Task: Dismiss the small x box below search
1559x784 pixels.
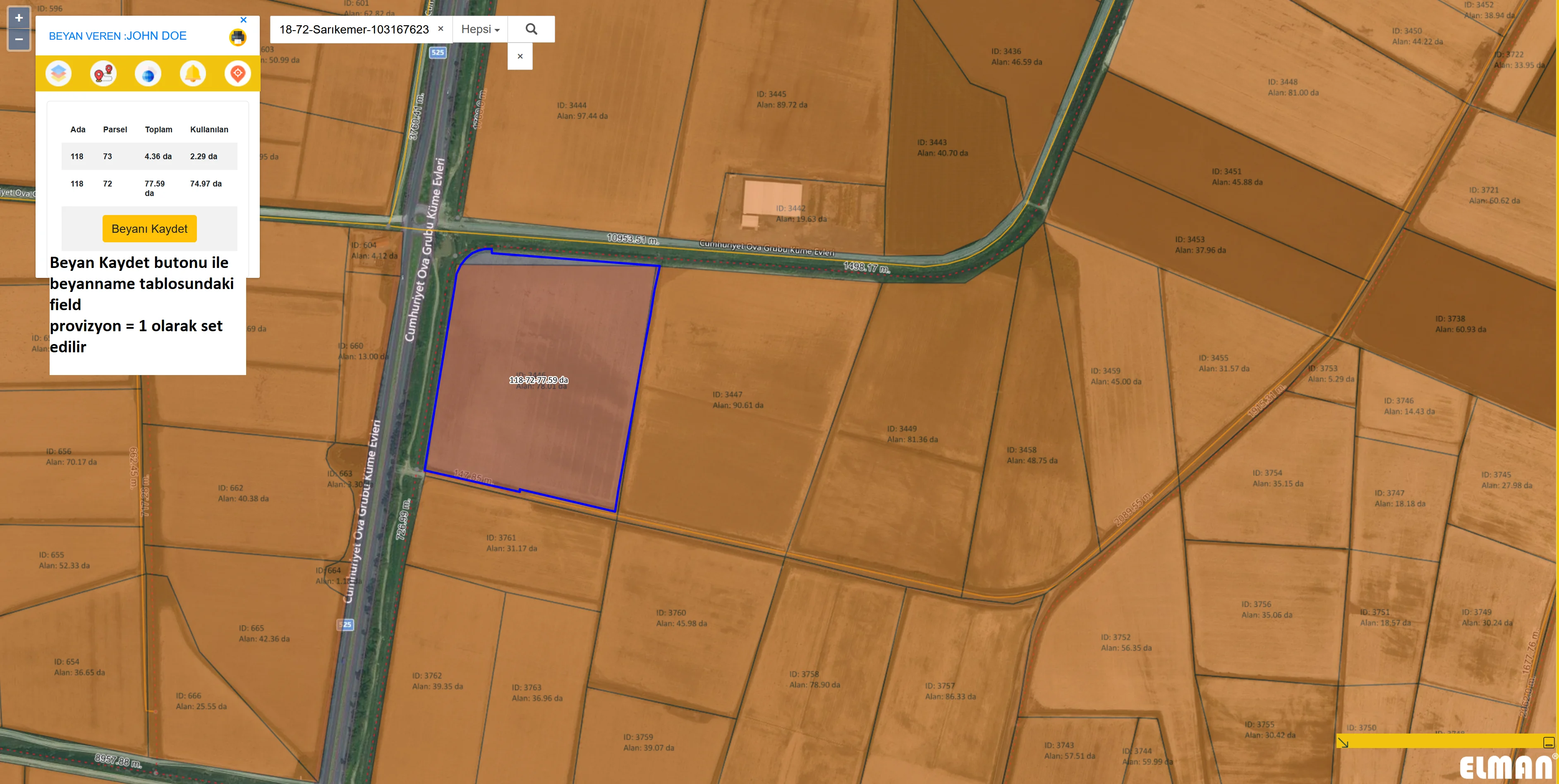Action: pos(520,56)
